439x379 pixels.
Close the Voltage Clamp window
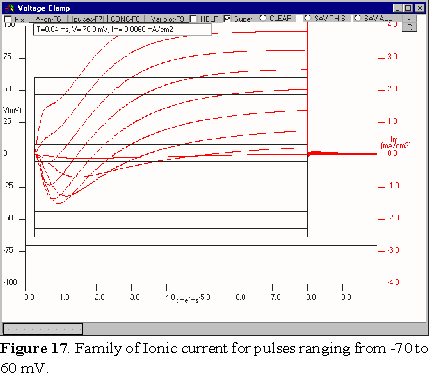point(420,8)
